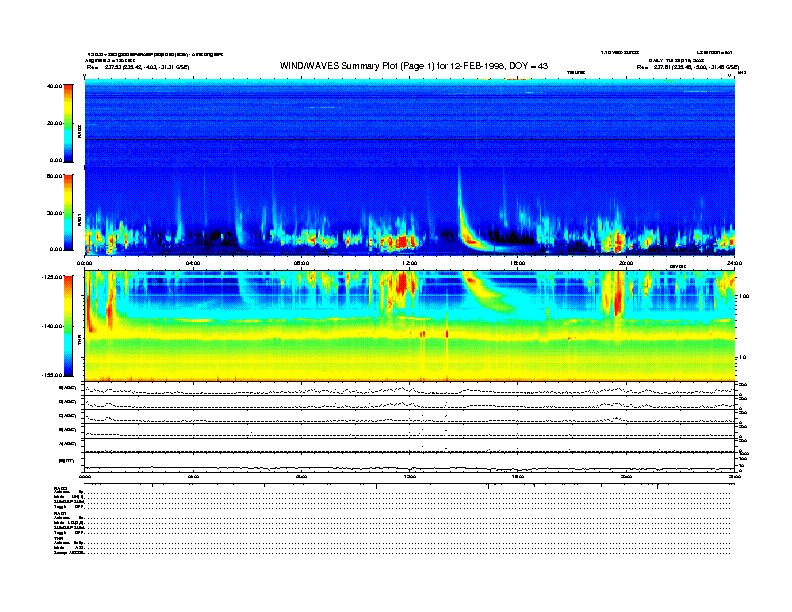
Task: Click the RAD2 color scale bar
Action: [x=69, y=122]
